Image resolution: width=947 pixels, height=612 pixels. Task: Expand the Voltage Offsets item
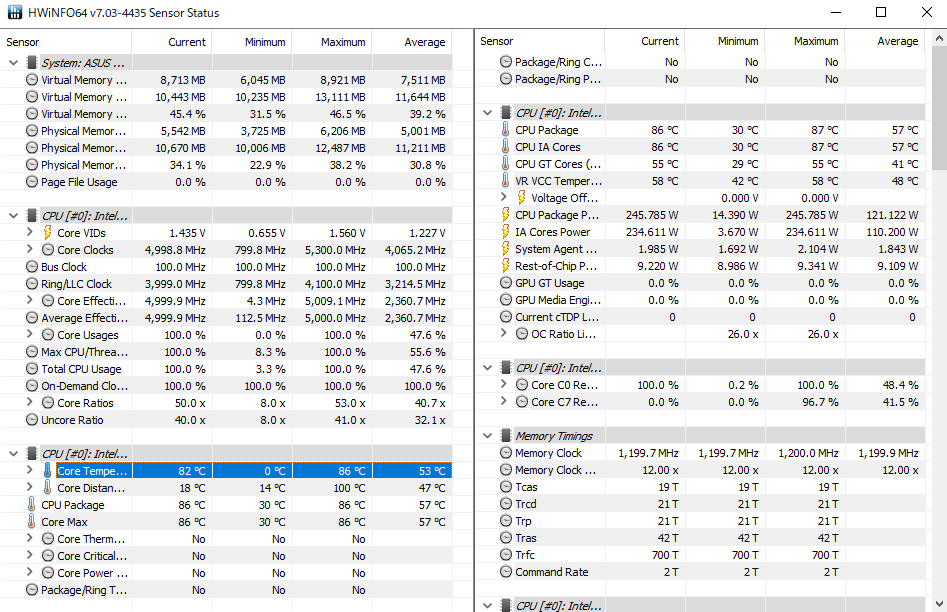tap(504, 197)
